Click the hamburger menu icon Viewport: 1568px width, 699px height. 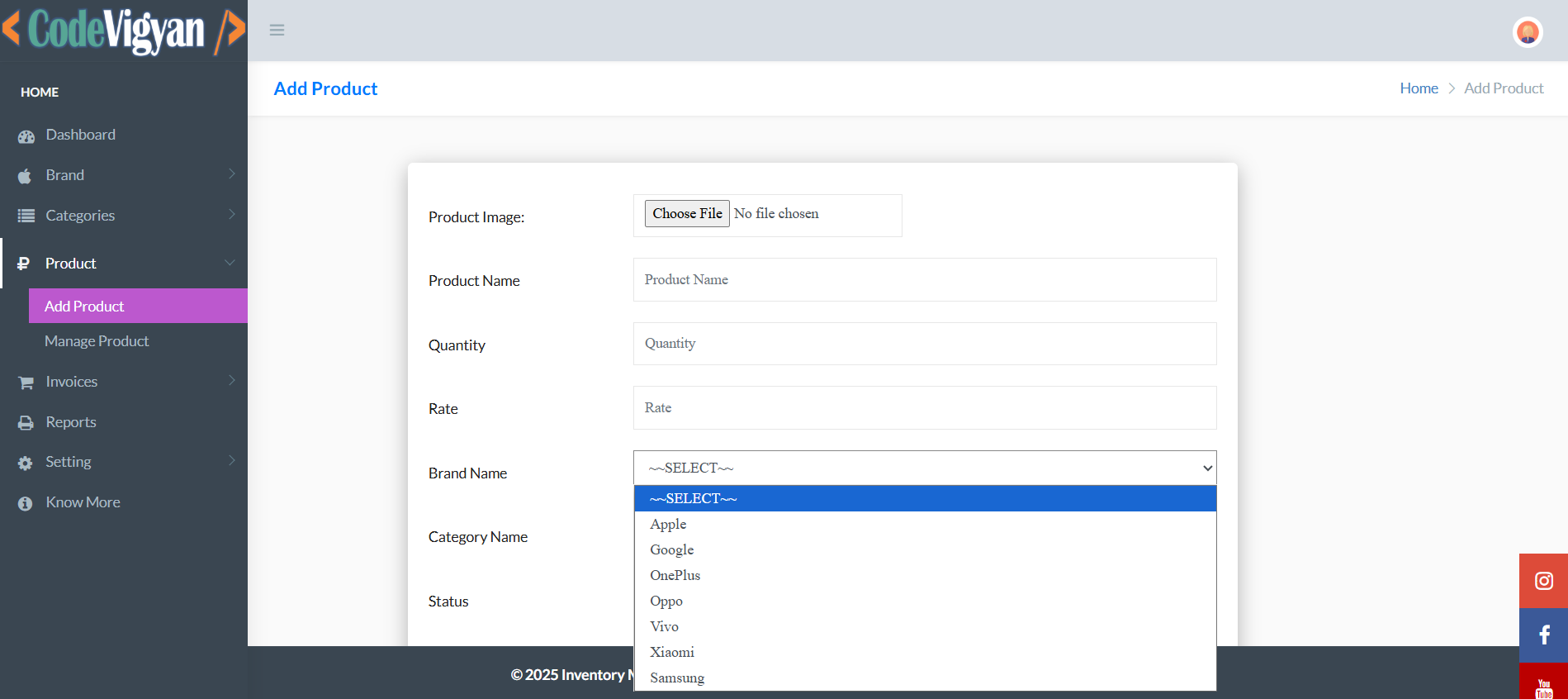(277, 31)
